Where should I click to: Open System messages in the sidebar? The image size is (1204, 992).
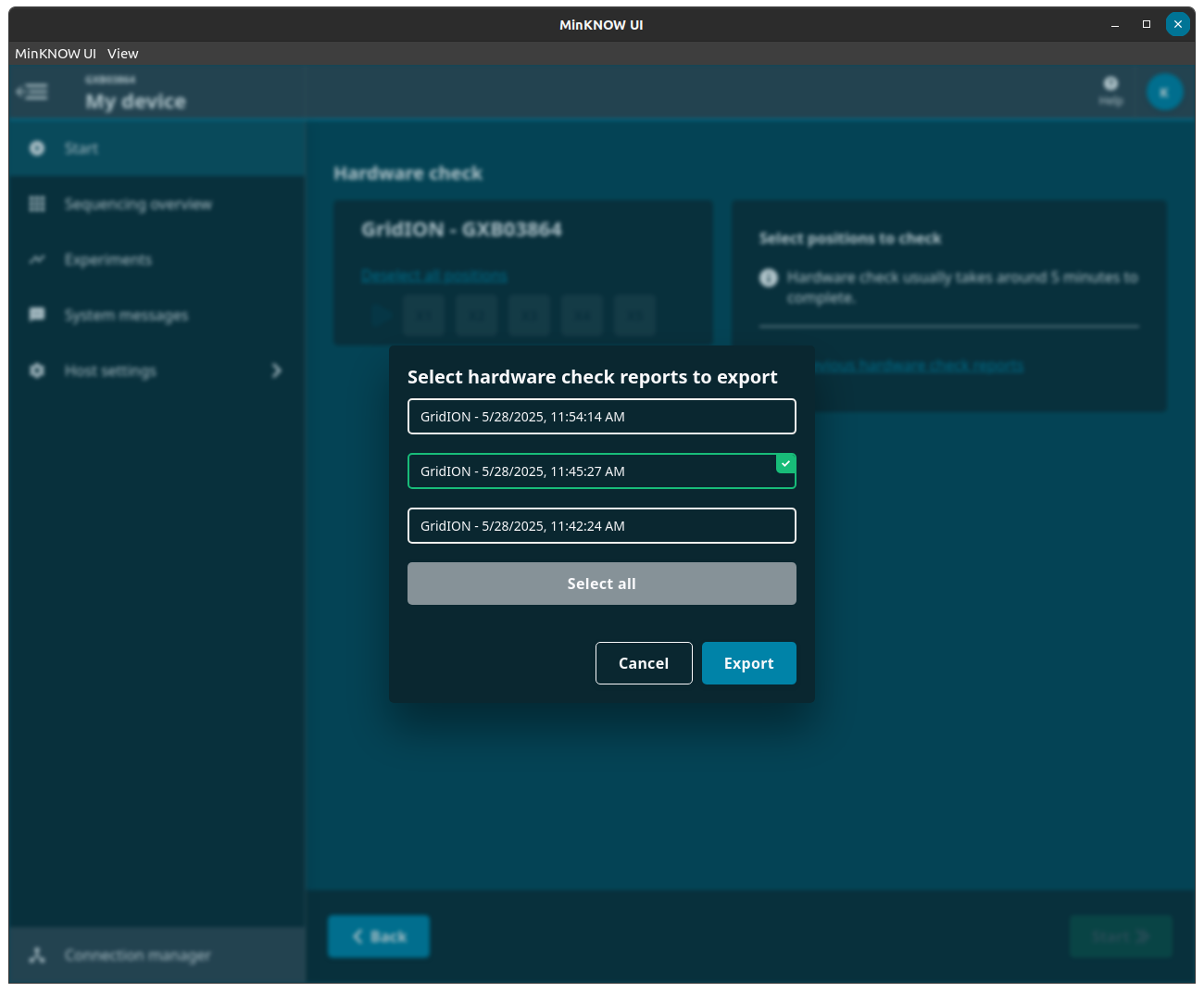tap(157, 315)
